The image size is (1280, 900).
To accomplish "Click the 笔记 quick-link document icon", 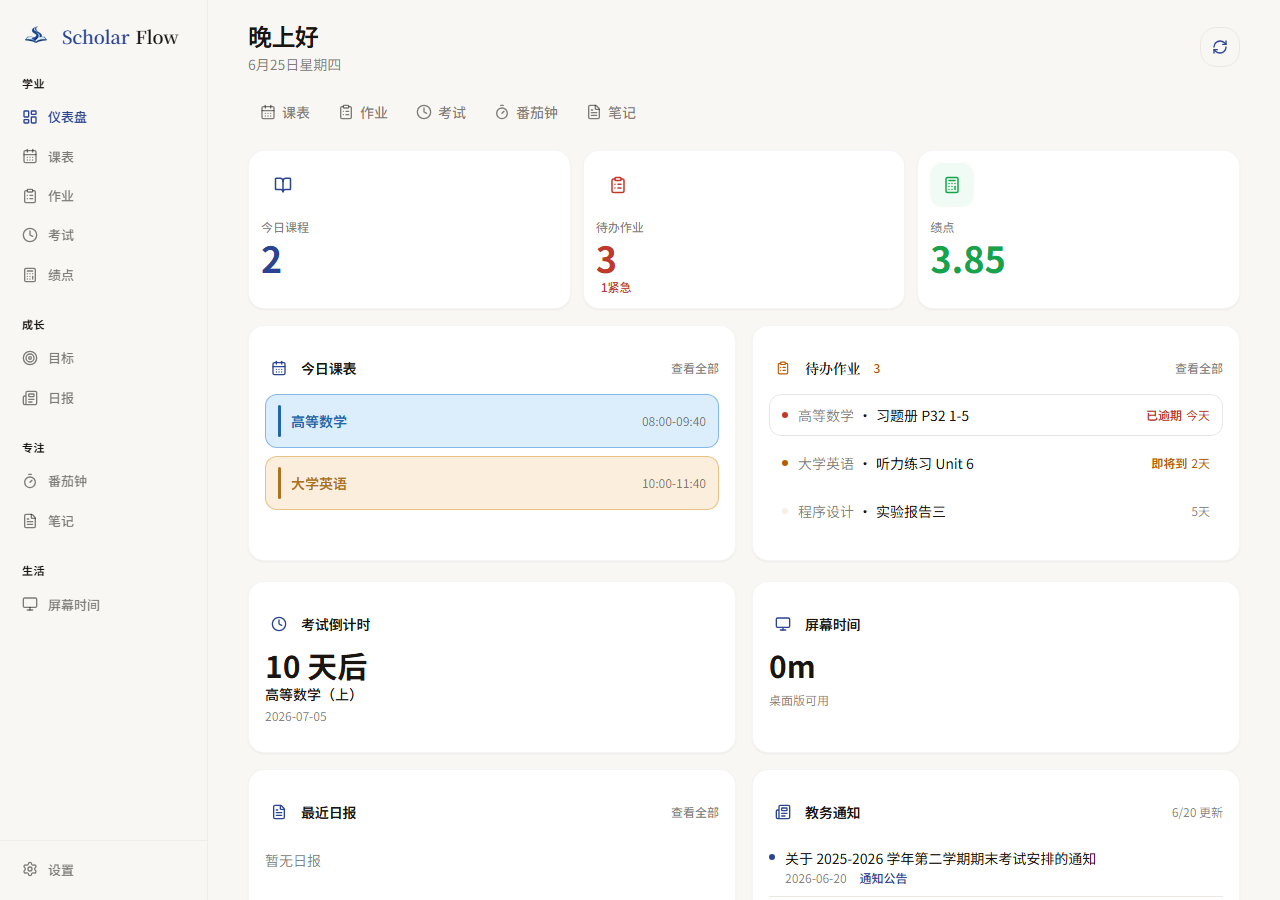I will coord(594,112).
